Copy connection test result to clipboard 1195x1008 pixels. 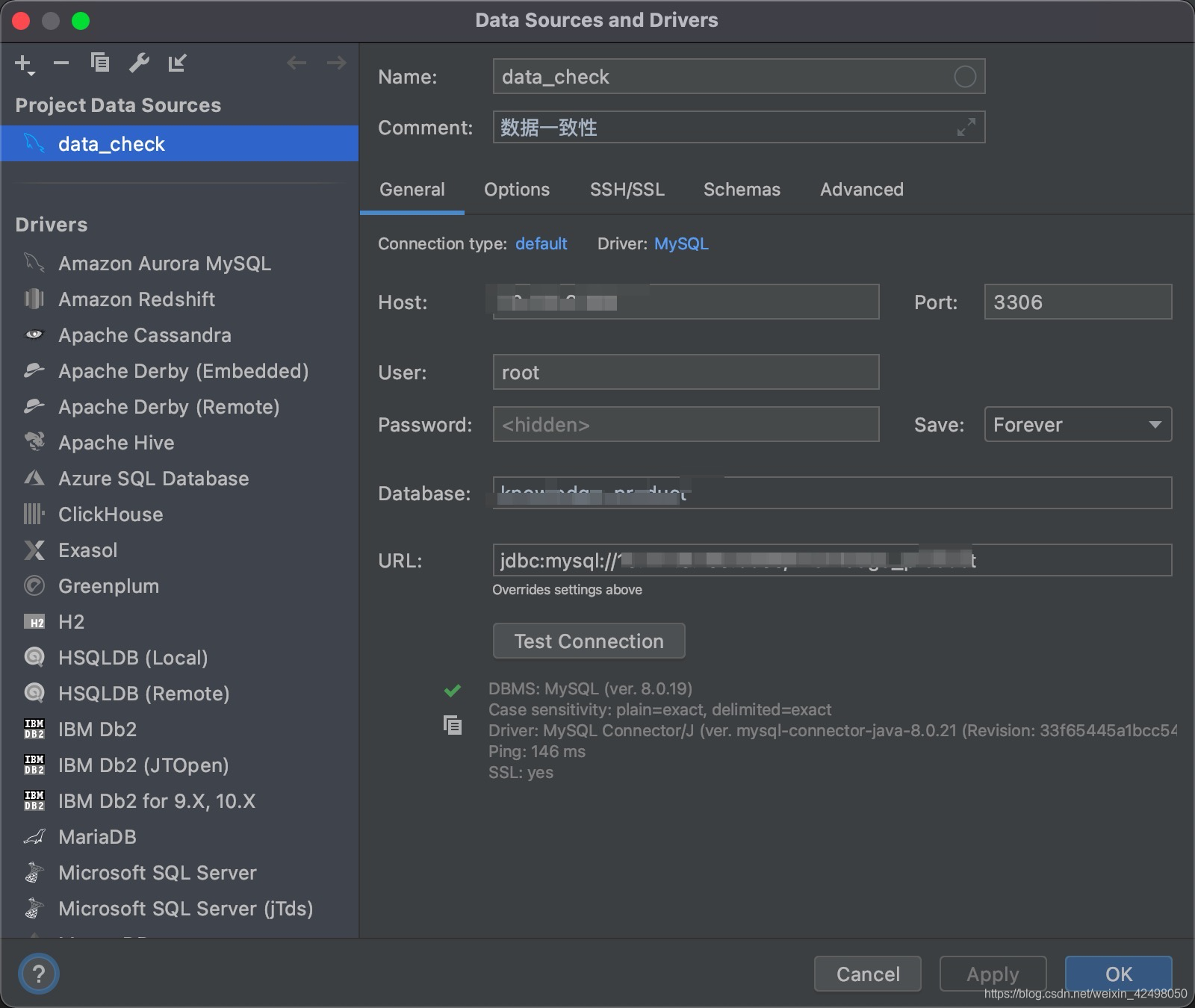pyautogui.click(x=453, y=725)
